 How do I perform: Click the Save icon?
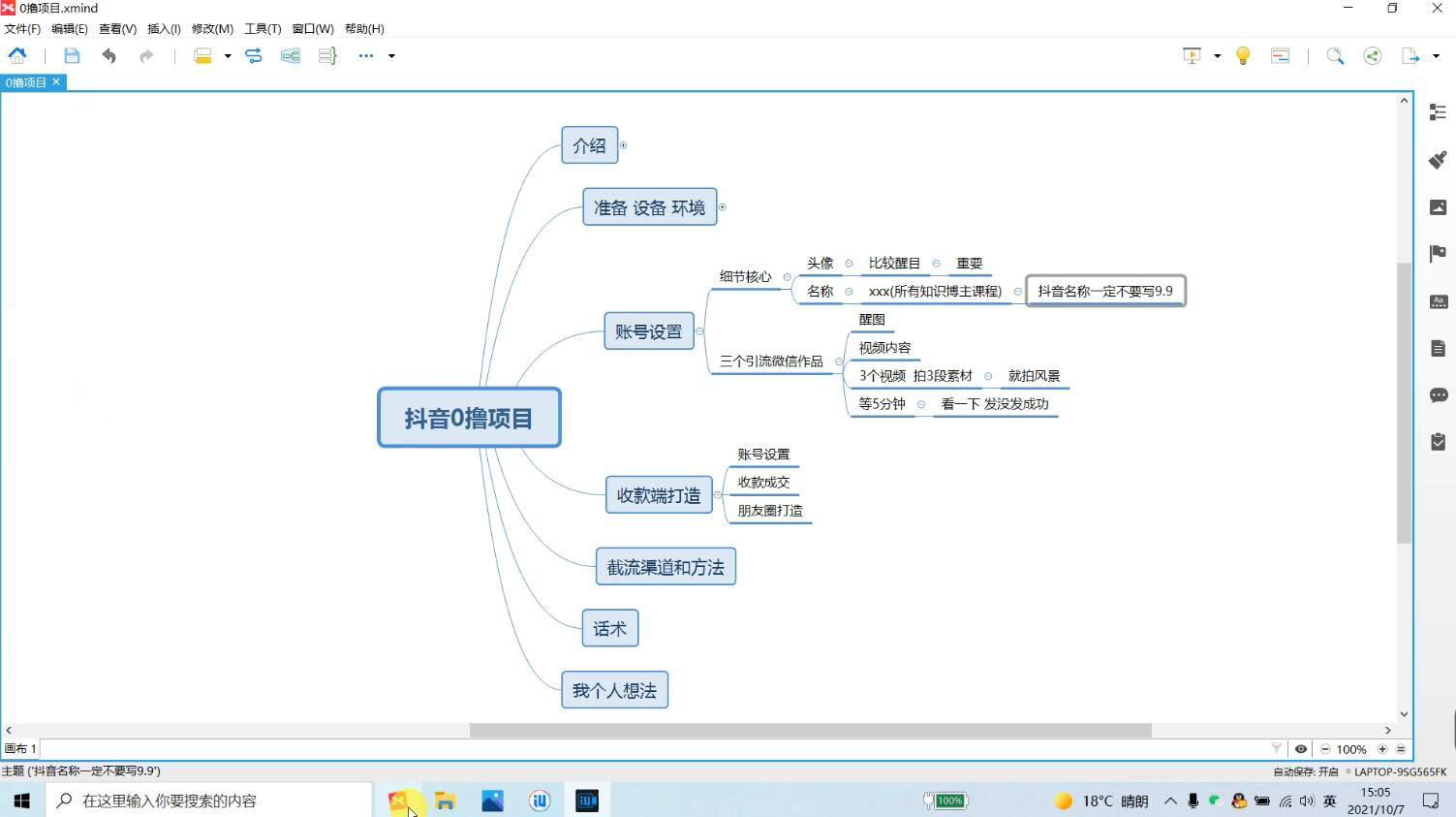point(72,55)
